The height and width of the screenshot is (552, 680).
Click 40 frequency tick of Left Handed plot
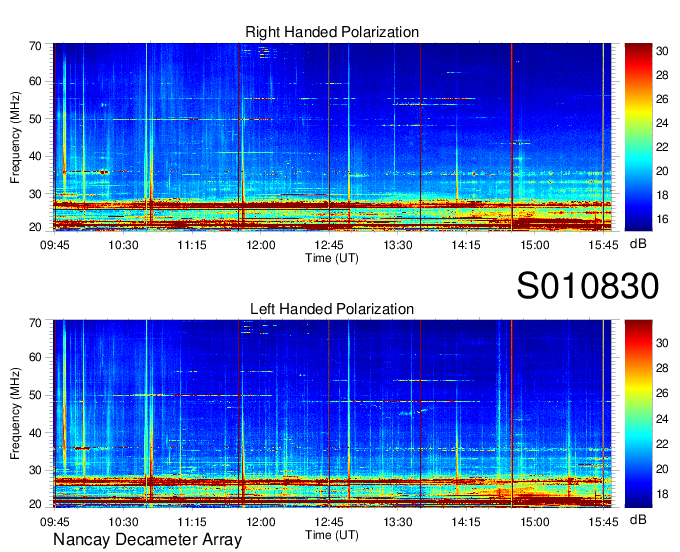coord(35,433)
